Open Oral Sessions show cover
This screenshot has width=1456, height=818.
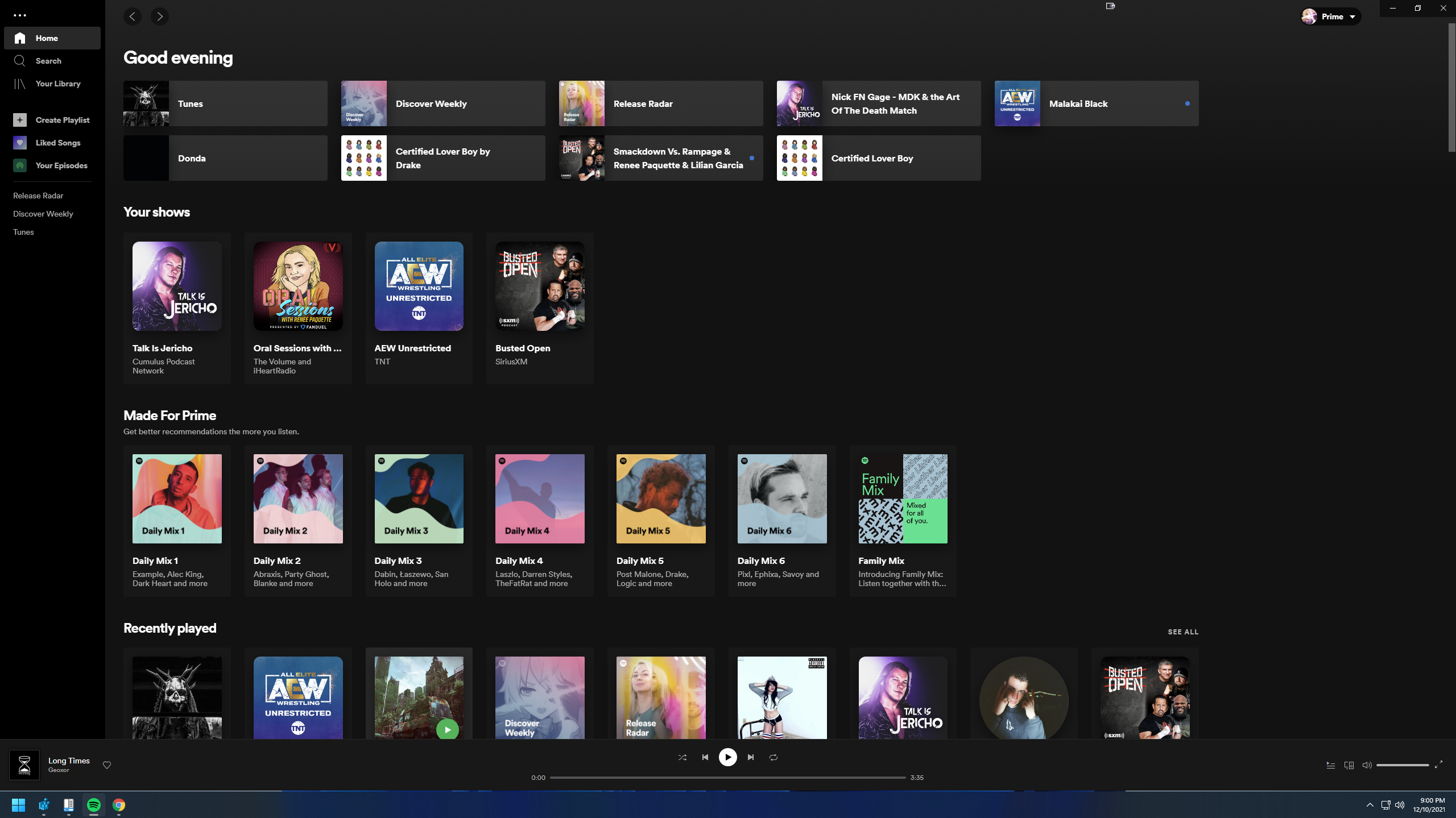(298, 286)
